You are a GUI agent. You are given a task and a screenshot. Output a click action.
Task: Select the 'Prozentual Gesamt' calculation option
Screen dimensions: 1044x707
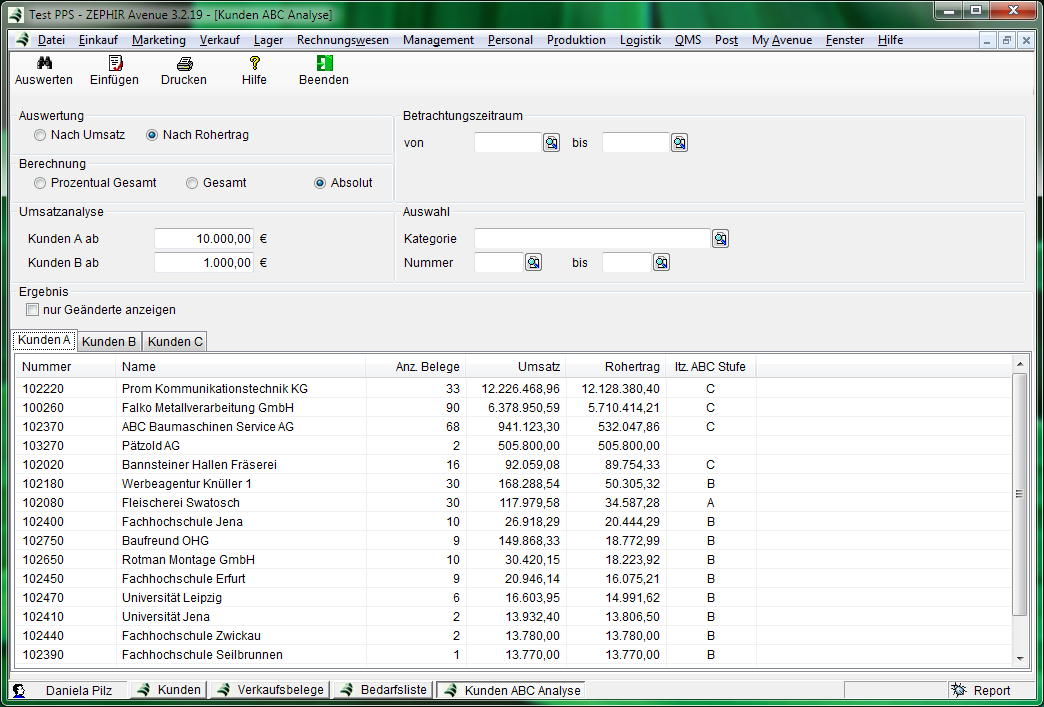[40, 183]
